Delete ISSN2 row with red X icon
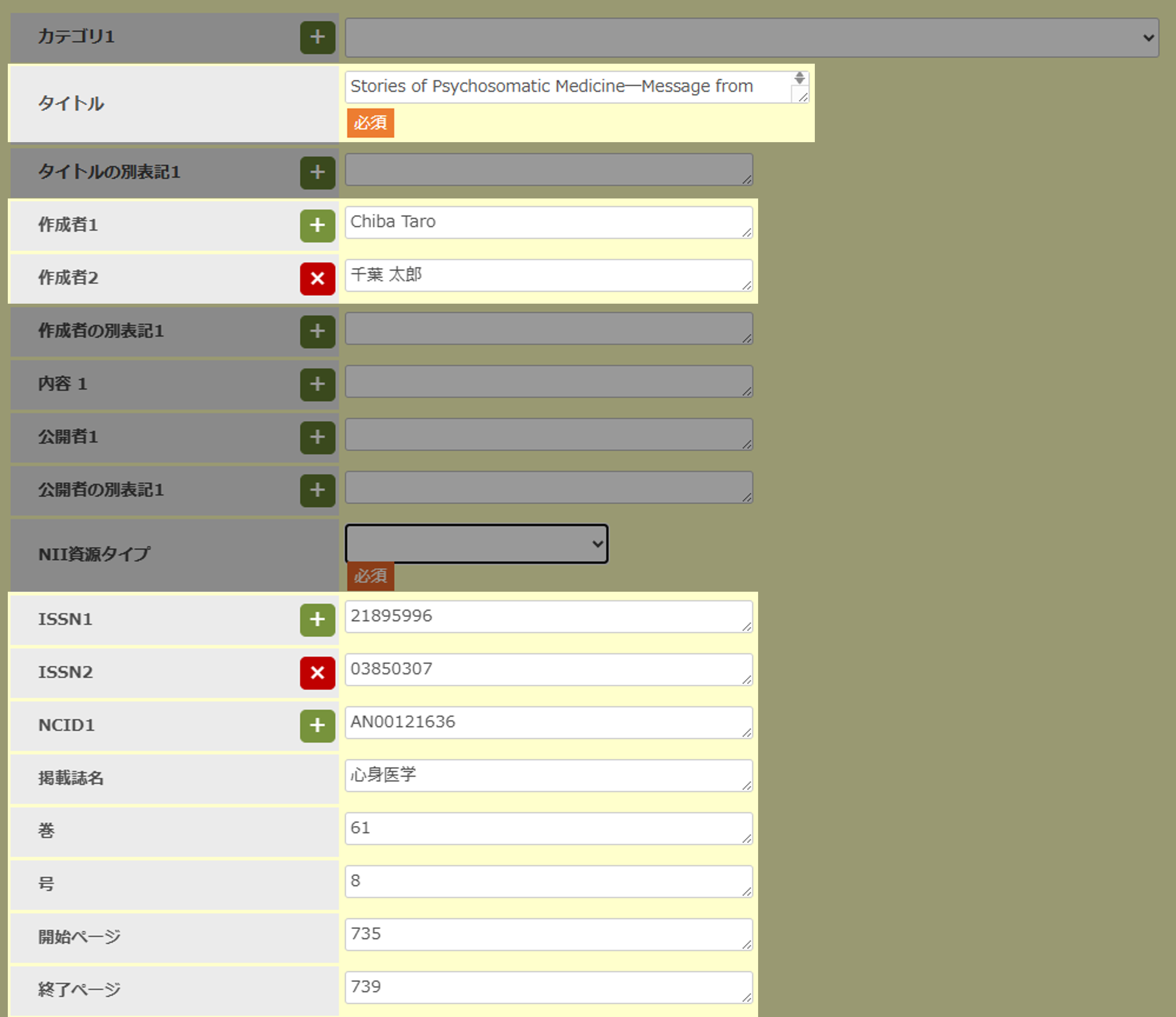The image size is (1176, 1017). [x=317, y=673]
